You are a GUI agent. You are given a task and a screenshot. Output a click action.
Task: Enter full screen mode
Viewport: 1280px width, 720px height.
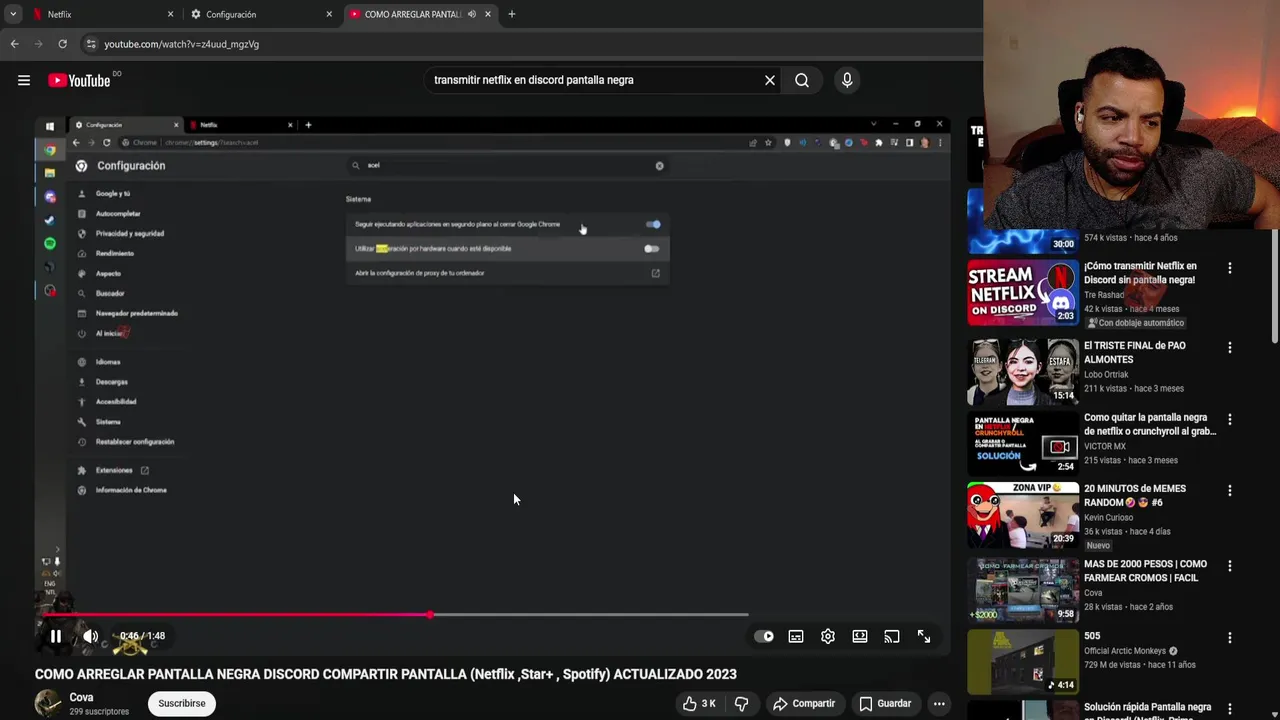tap(924, 636)
